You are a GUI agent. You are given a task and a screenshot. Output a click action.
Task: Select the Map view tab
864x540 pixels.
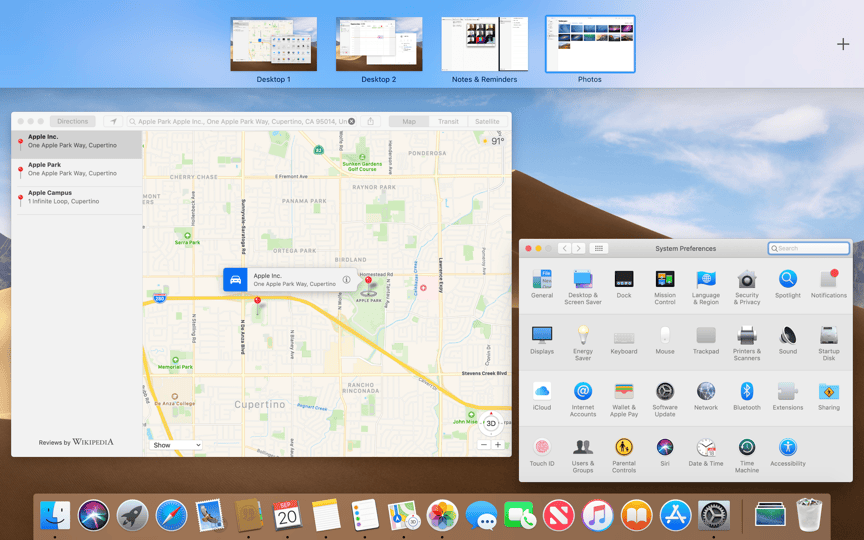[x=409, y=121]
